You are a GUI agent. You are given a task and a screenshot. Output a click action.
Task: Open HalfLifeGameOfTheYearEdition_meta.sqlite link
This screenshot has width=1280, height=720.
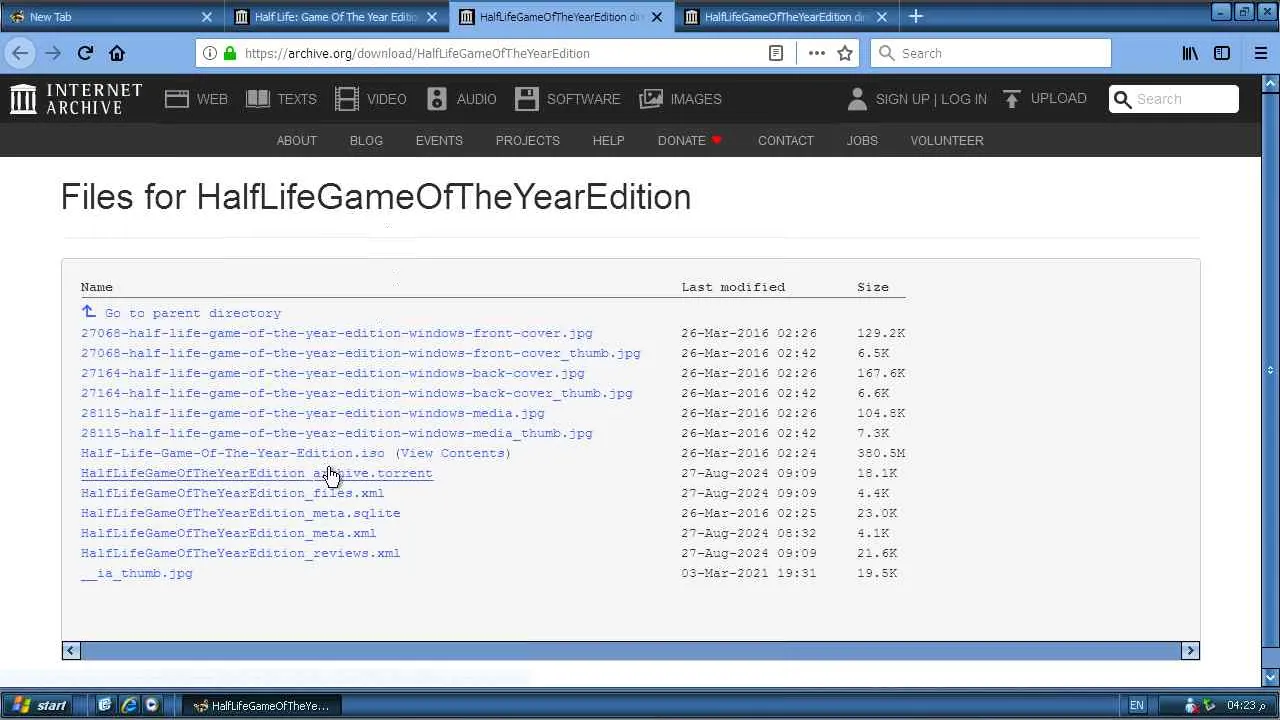coord(241,513)
